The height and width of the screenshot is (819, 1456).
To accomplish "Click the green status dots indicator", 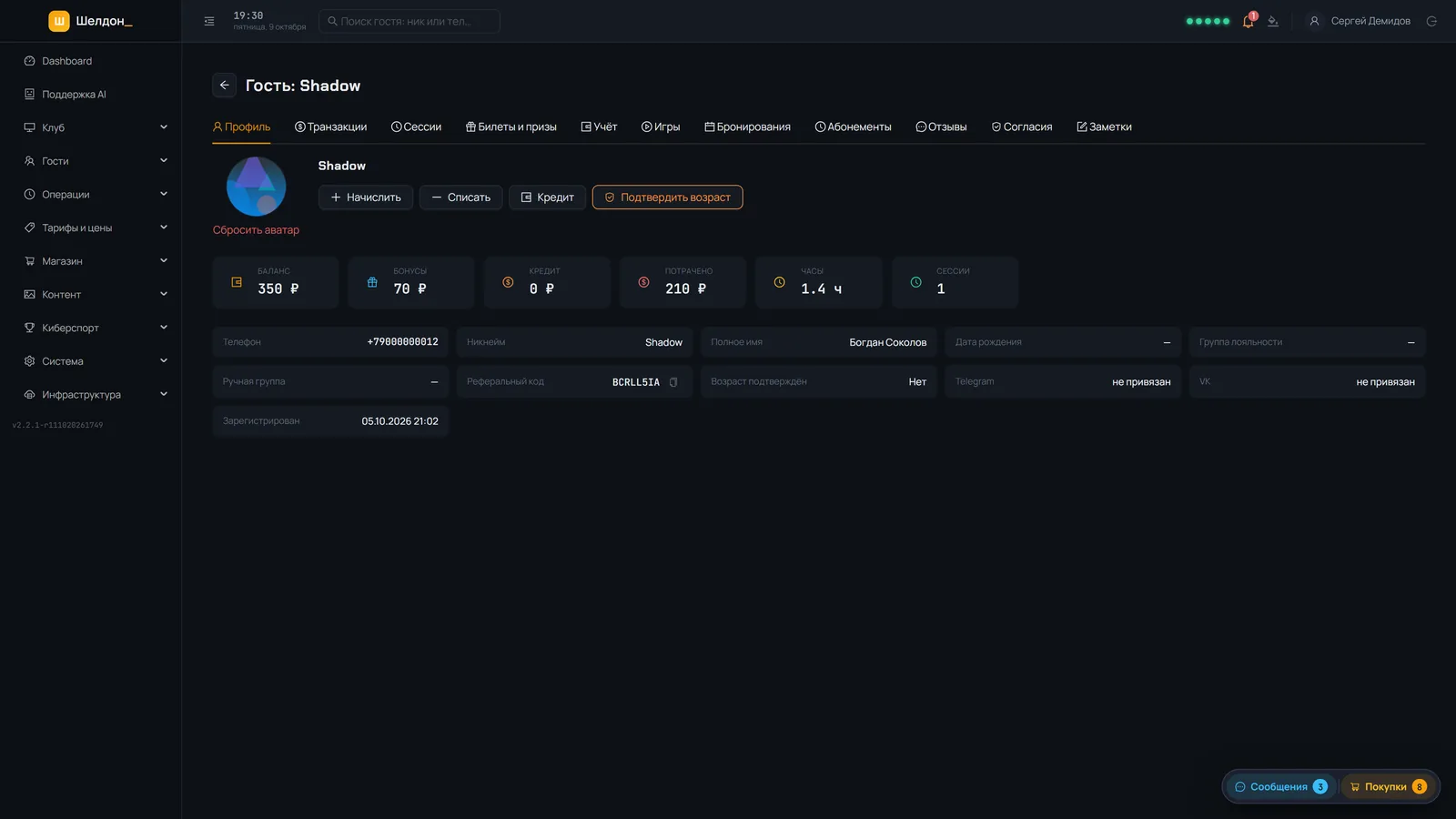I will tap(1208, 21).
